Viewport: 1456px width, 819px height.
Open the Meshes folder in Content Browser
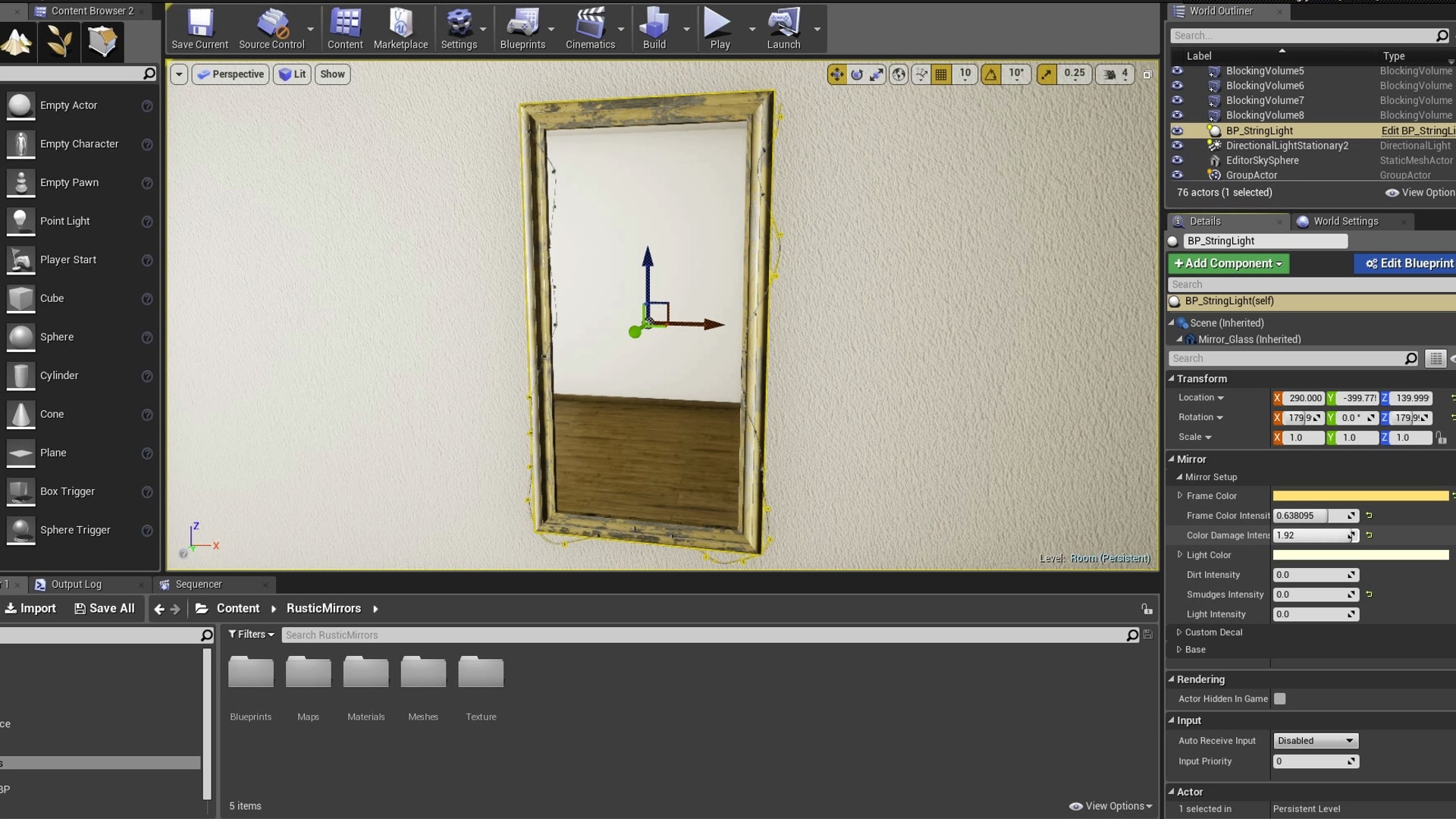[x=423, y=672]
